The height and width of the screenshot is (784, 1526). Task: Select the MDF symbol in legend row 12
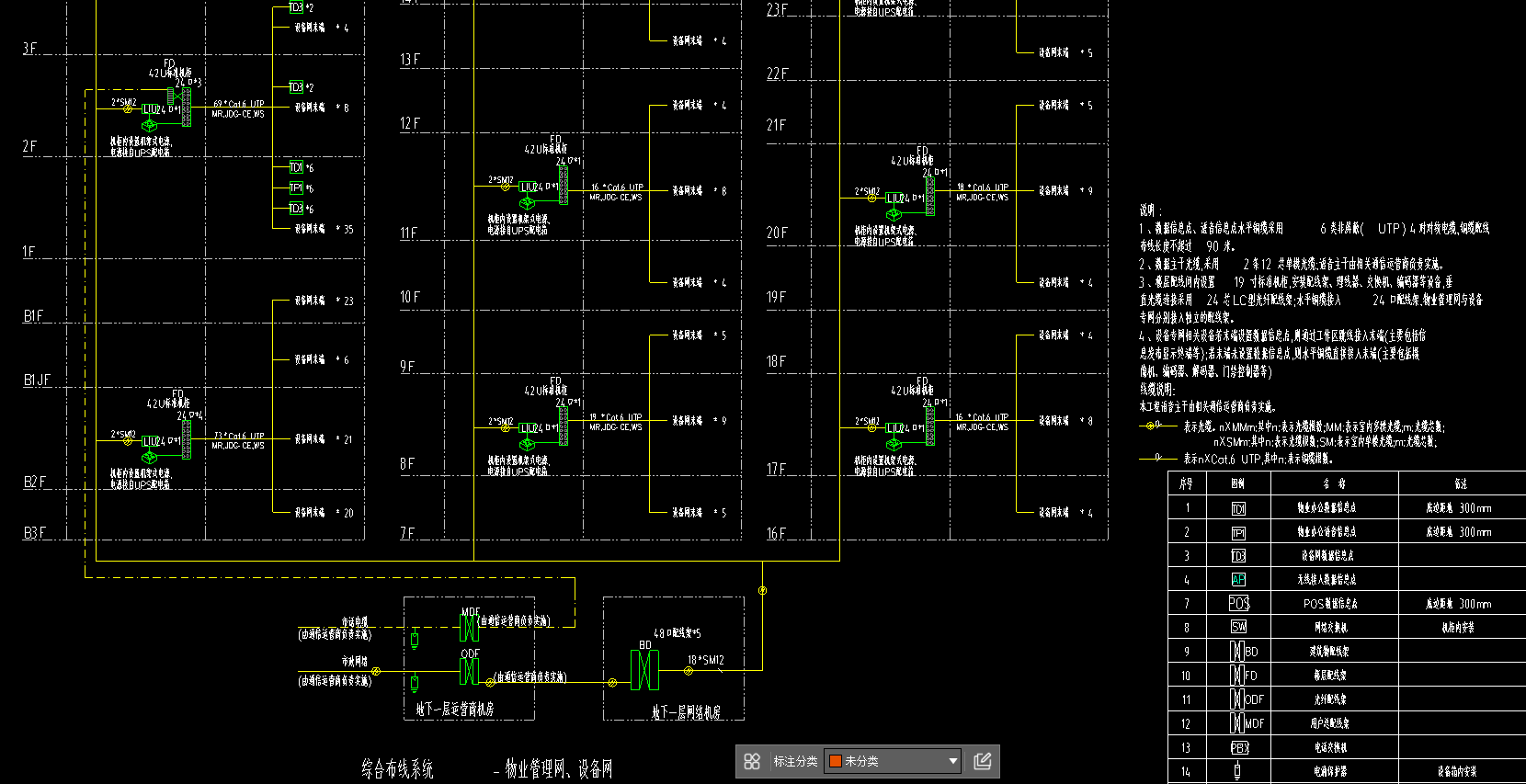(x=1247, y=723)
